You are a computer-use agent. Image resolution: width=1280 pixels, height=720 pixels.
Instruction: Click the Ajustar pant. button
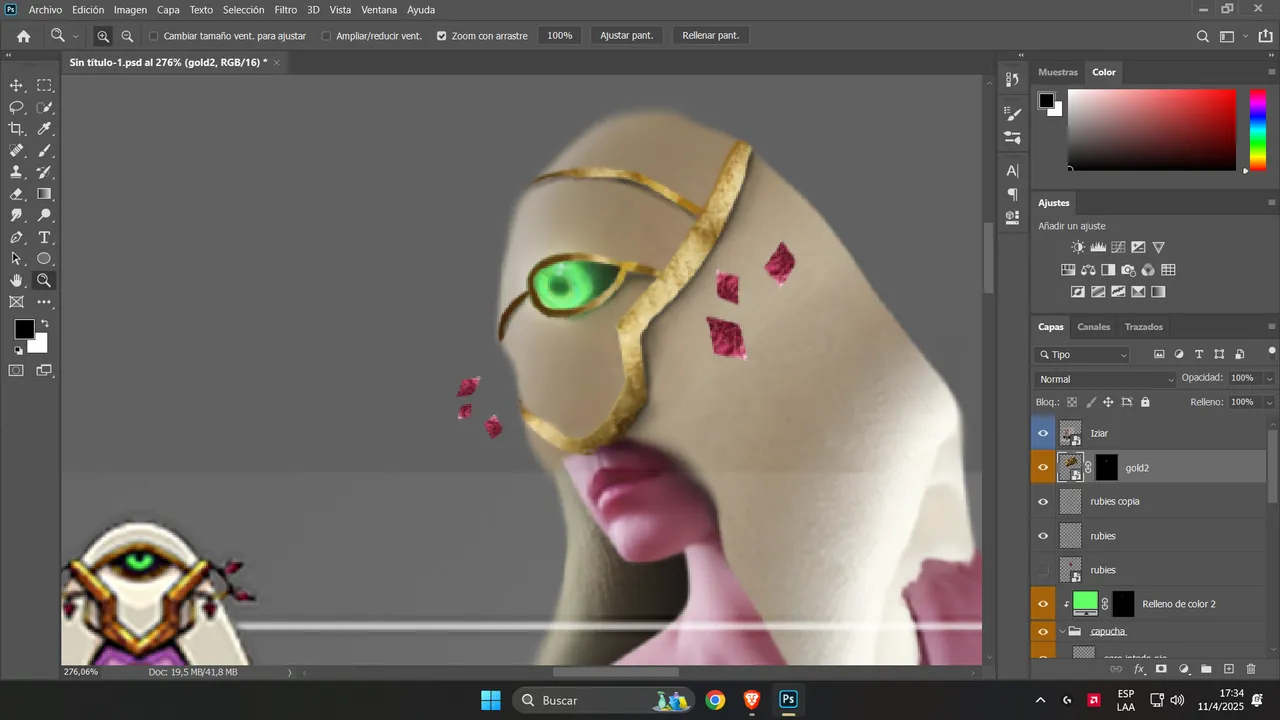click(x=626, y=36)
